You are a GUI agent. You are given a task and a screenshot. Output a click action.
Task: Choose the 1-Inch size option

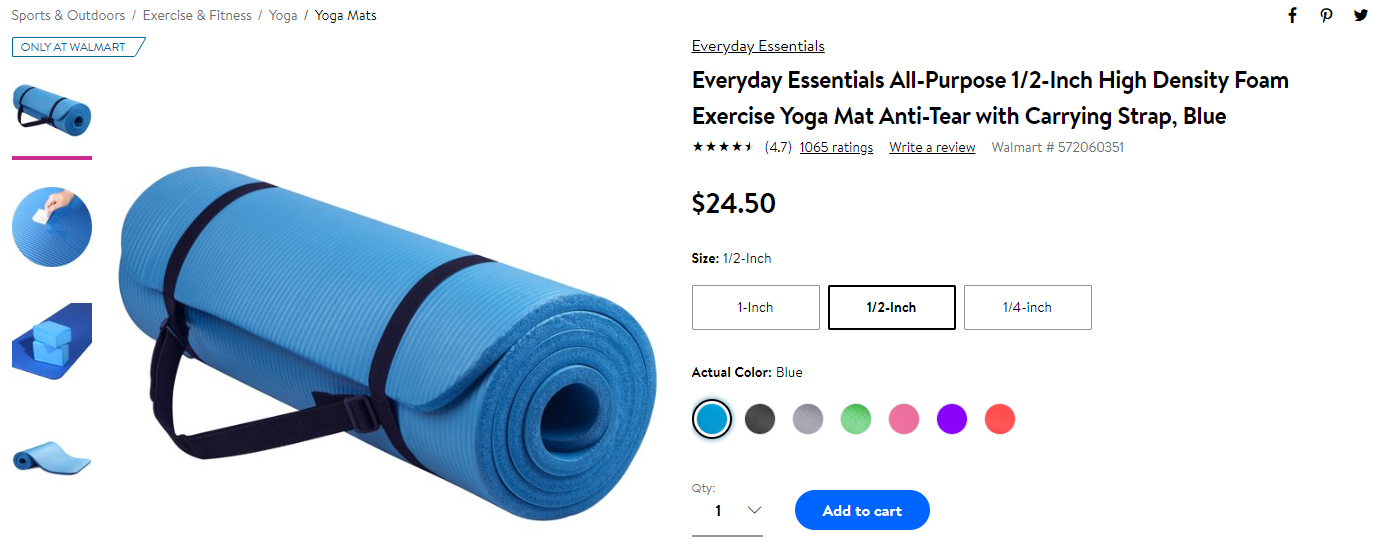tap(756, 307)
